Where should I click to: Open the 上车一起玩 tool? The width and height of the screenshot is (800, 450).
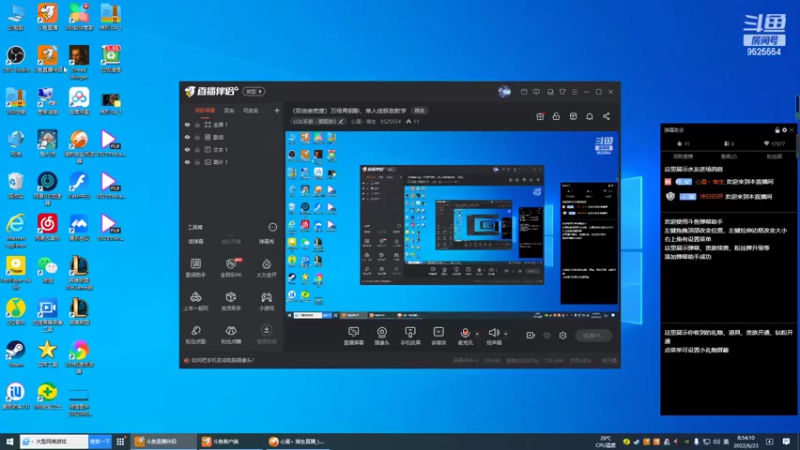196,301
